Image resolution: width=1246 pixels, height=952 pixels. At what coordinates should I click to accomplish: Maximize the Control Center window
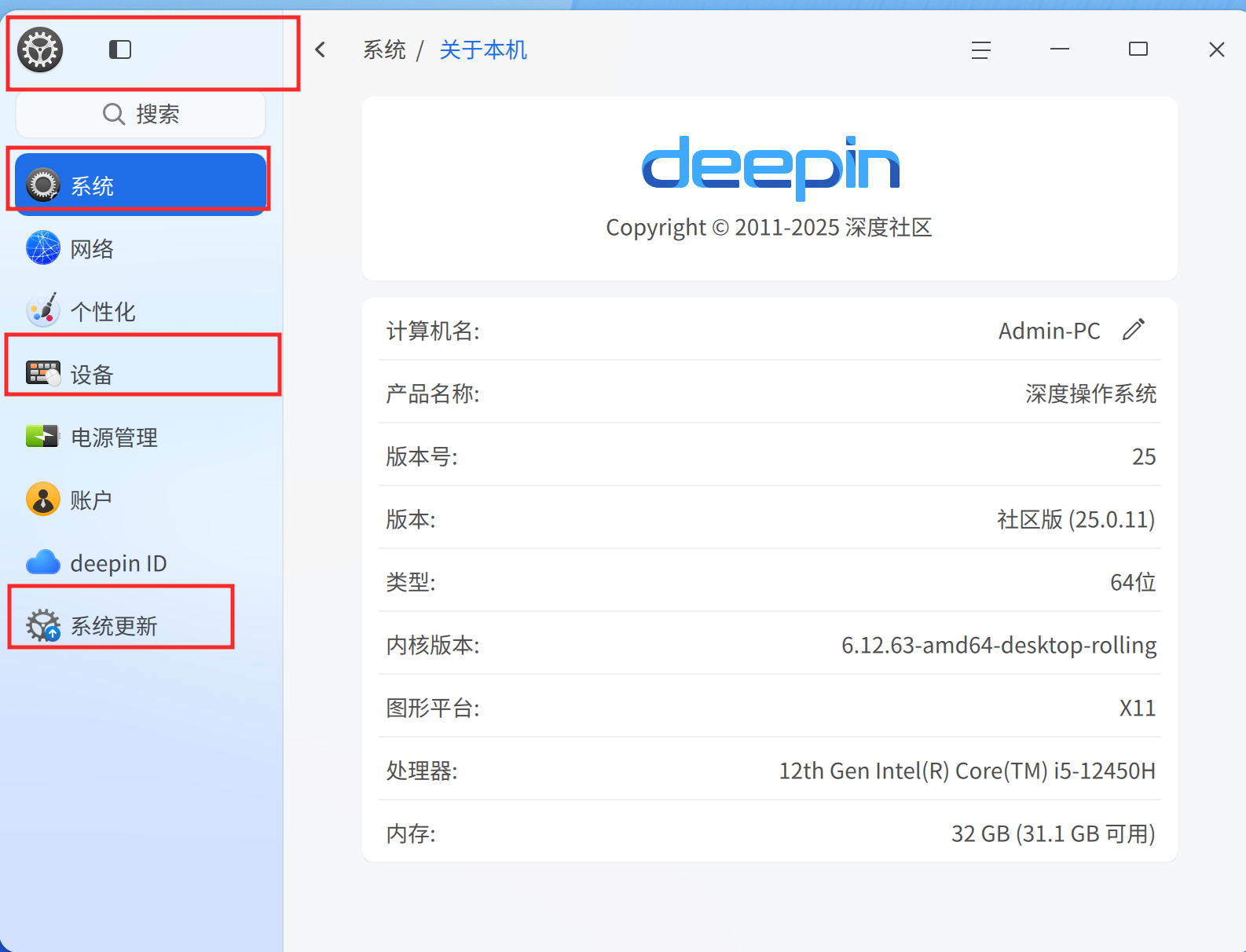click(x=1138, y=49)
